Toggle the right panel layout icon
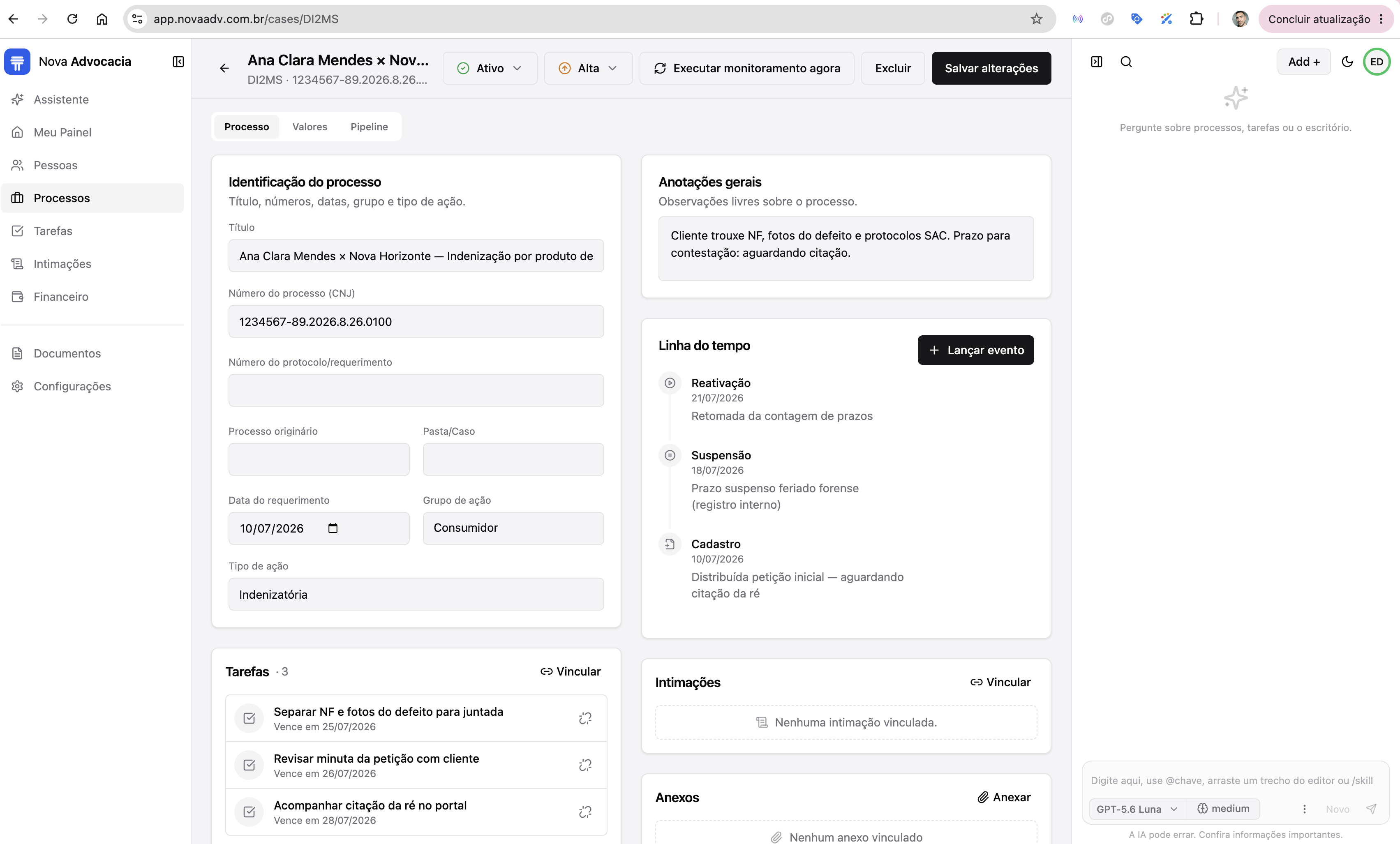This screenshot has width=1400, height=844. (1096, 61)
